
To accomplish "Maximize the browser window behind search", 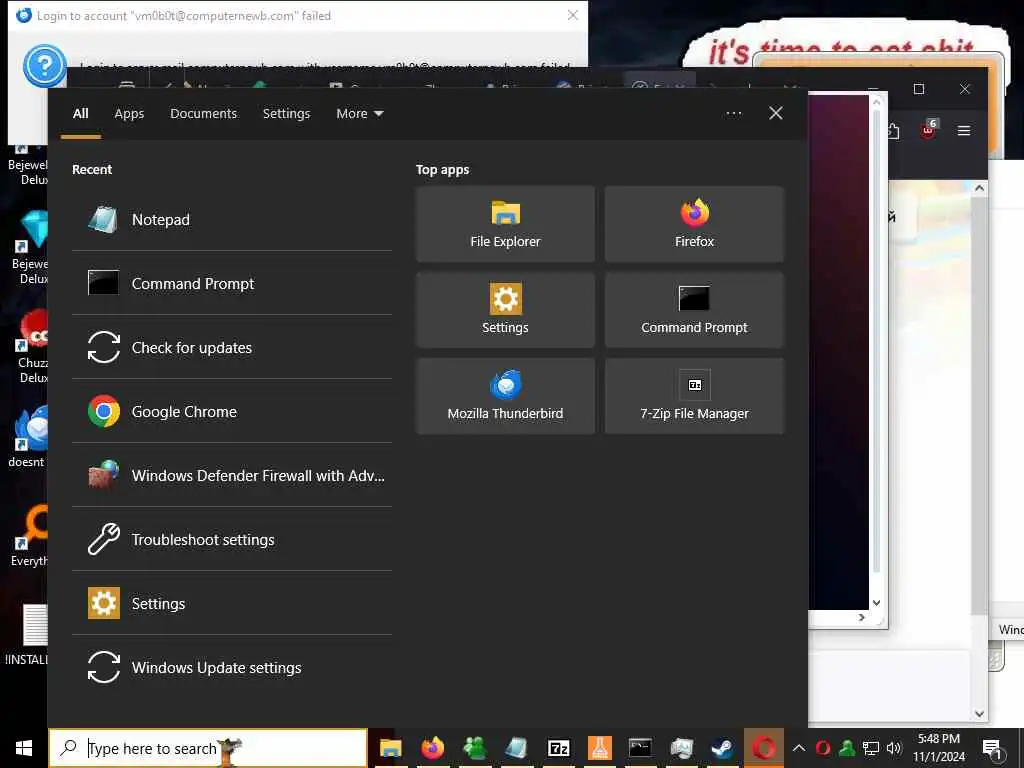I will 919,89.
